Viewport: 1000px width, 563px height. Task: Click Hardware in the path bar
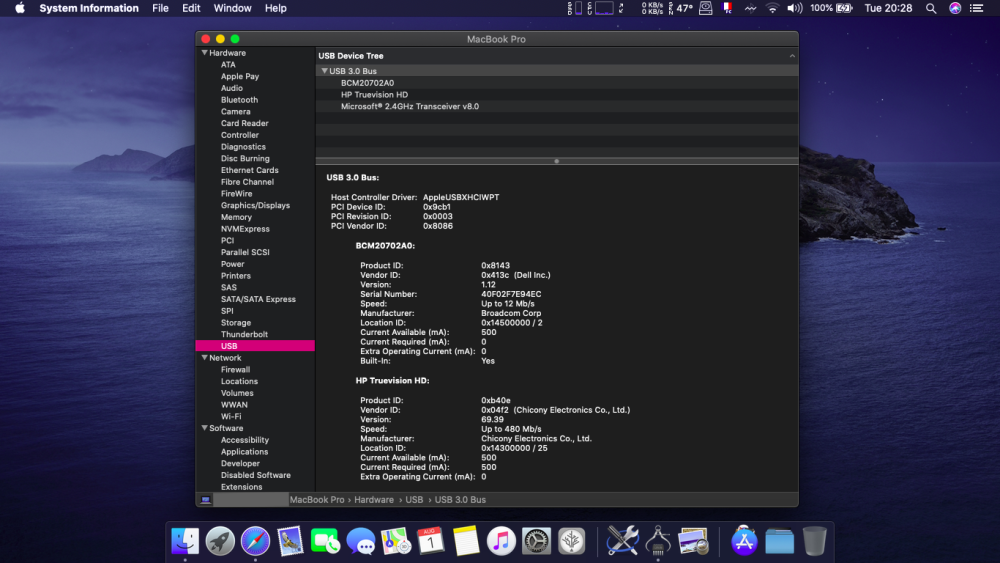tap(374, 500)
